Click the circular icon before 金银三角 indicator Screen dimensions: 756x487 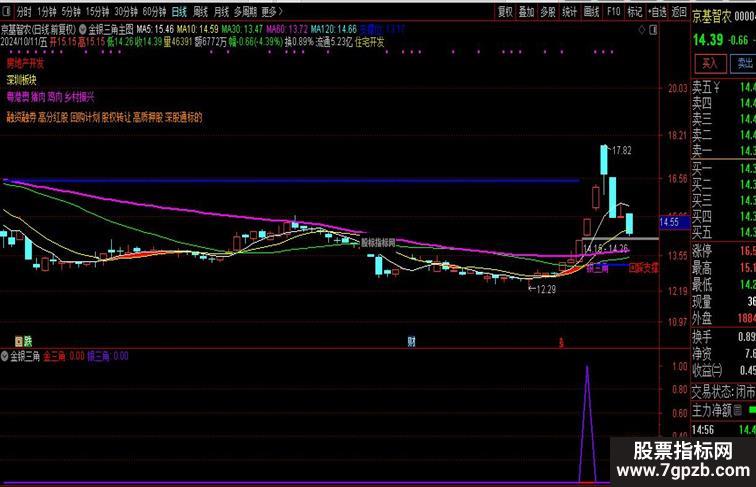5,356
